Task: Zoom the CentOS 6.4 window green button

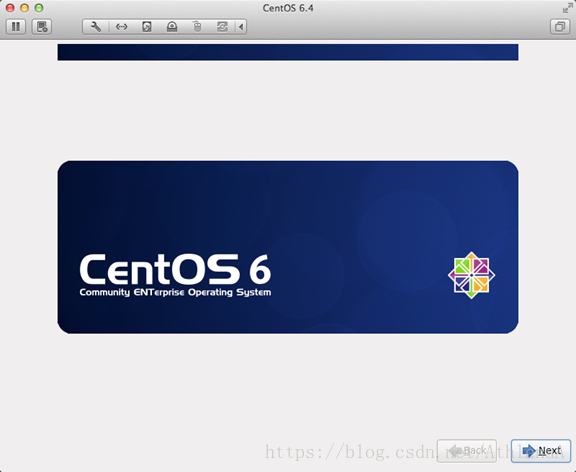Action: 39,8
